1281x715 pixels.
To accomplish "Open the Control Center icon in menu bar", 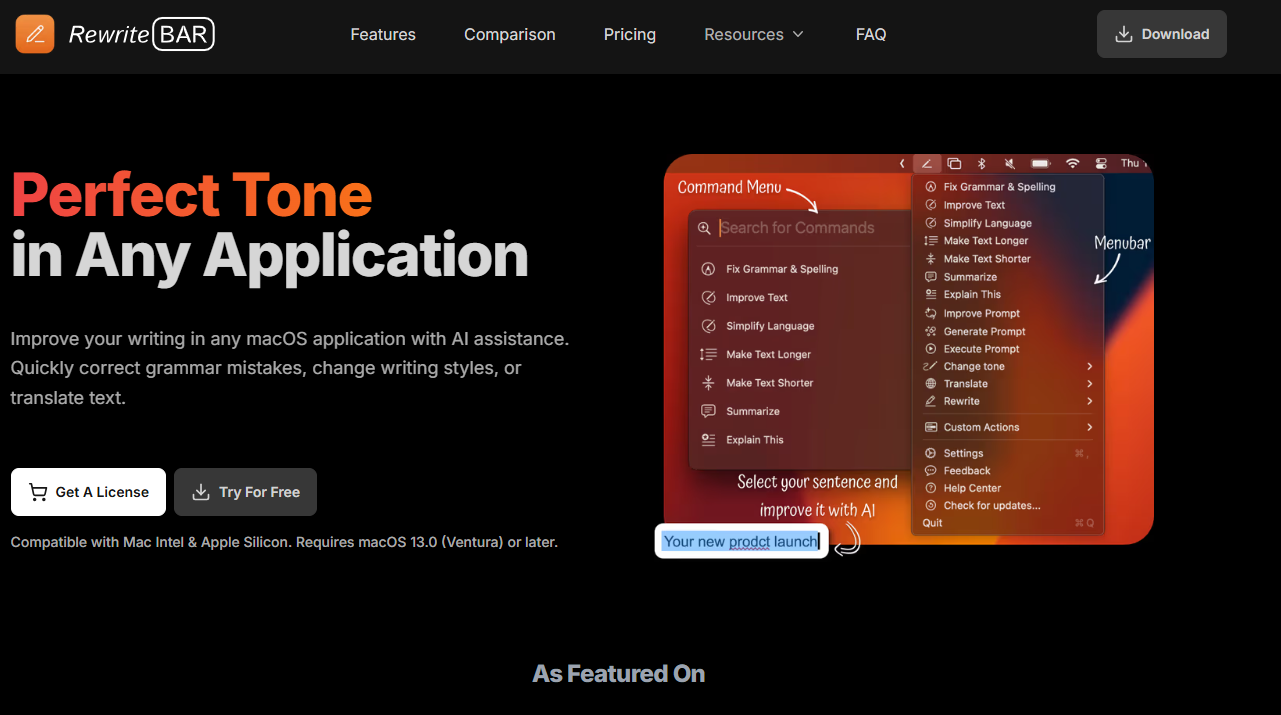I will click(x=1102, y=164).
